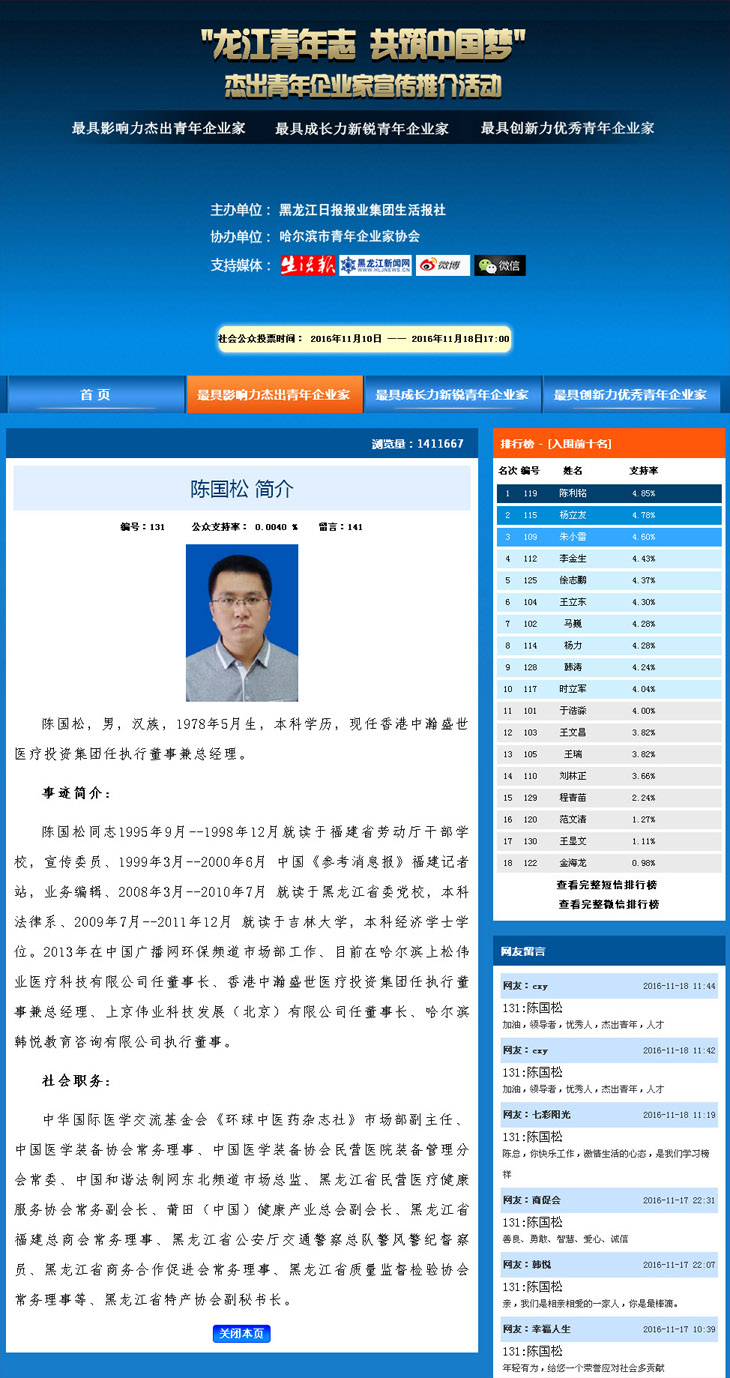Click the 排行榜 panel header
The image size is (730, 1378).
click(608, 443)
